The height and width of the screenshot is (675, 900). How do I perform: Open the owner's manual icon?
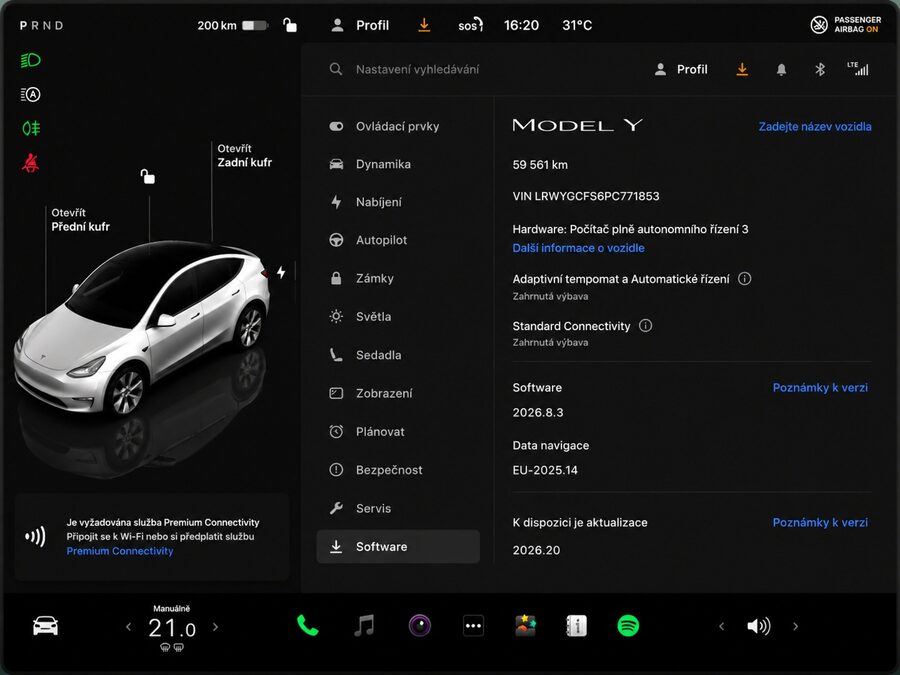click(576, 626)
